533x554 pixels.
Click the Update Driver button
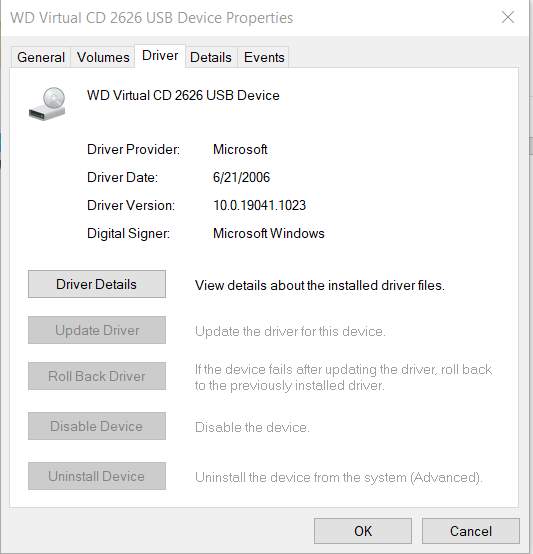(x=97, y=330)
